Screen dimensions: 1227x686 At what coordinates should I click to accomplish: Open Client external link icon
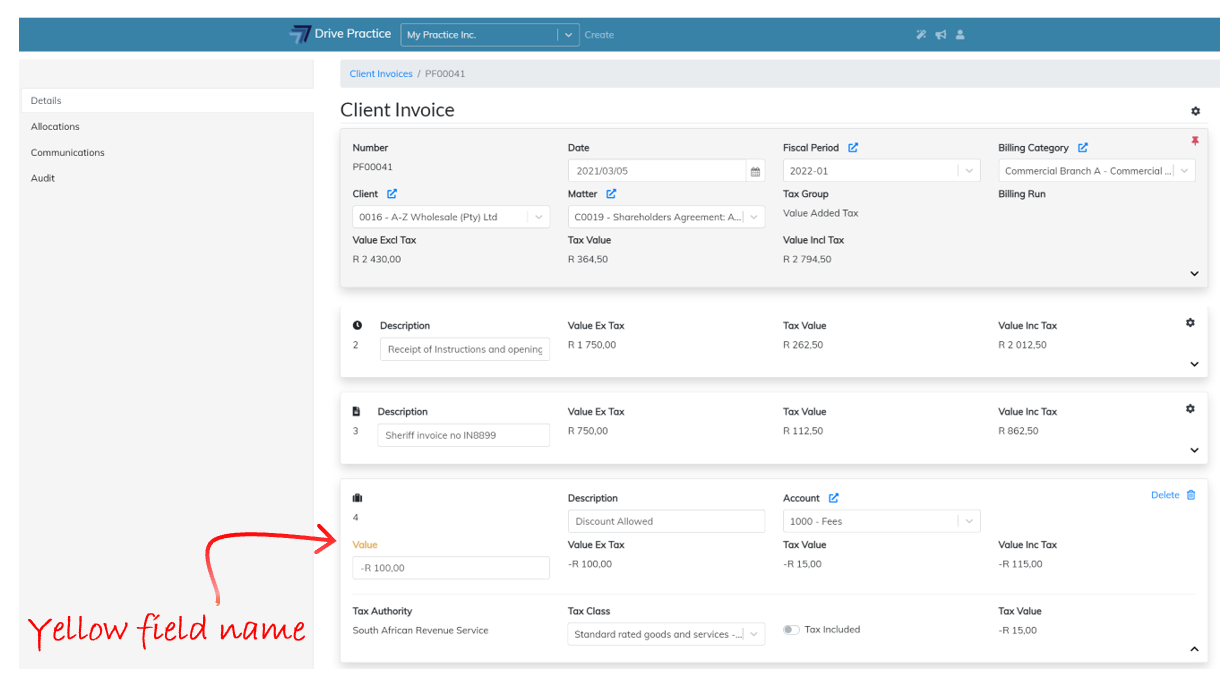[392, 194]
